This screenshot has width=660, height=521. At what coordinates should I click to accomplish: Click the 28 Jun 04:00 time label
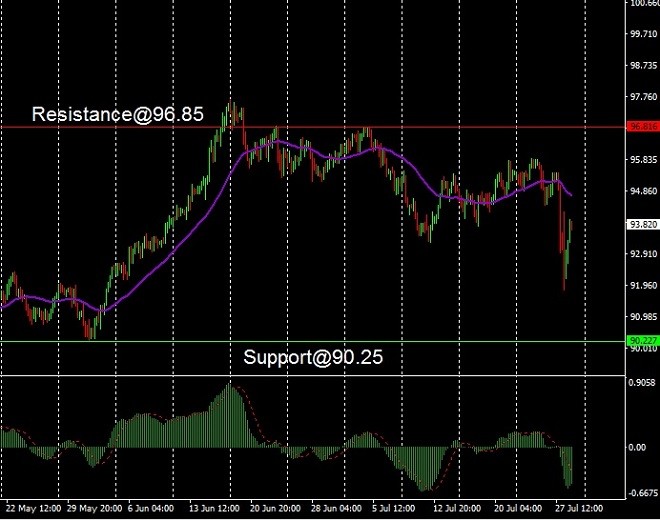click(336, 508)
